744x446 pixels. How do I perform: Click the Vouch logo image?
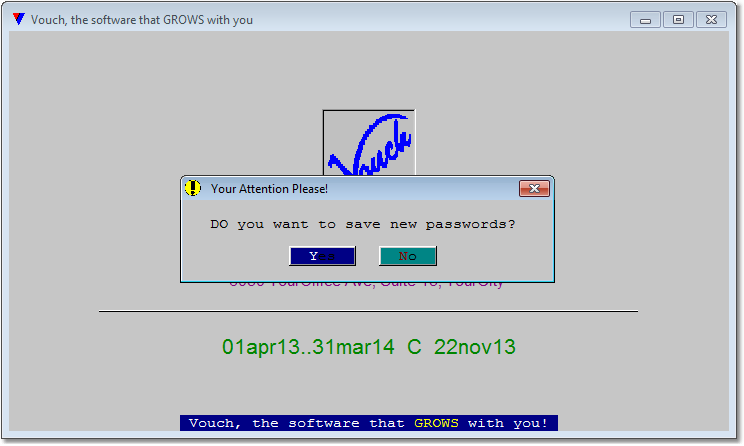pos(369,143)
